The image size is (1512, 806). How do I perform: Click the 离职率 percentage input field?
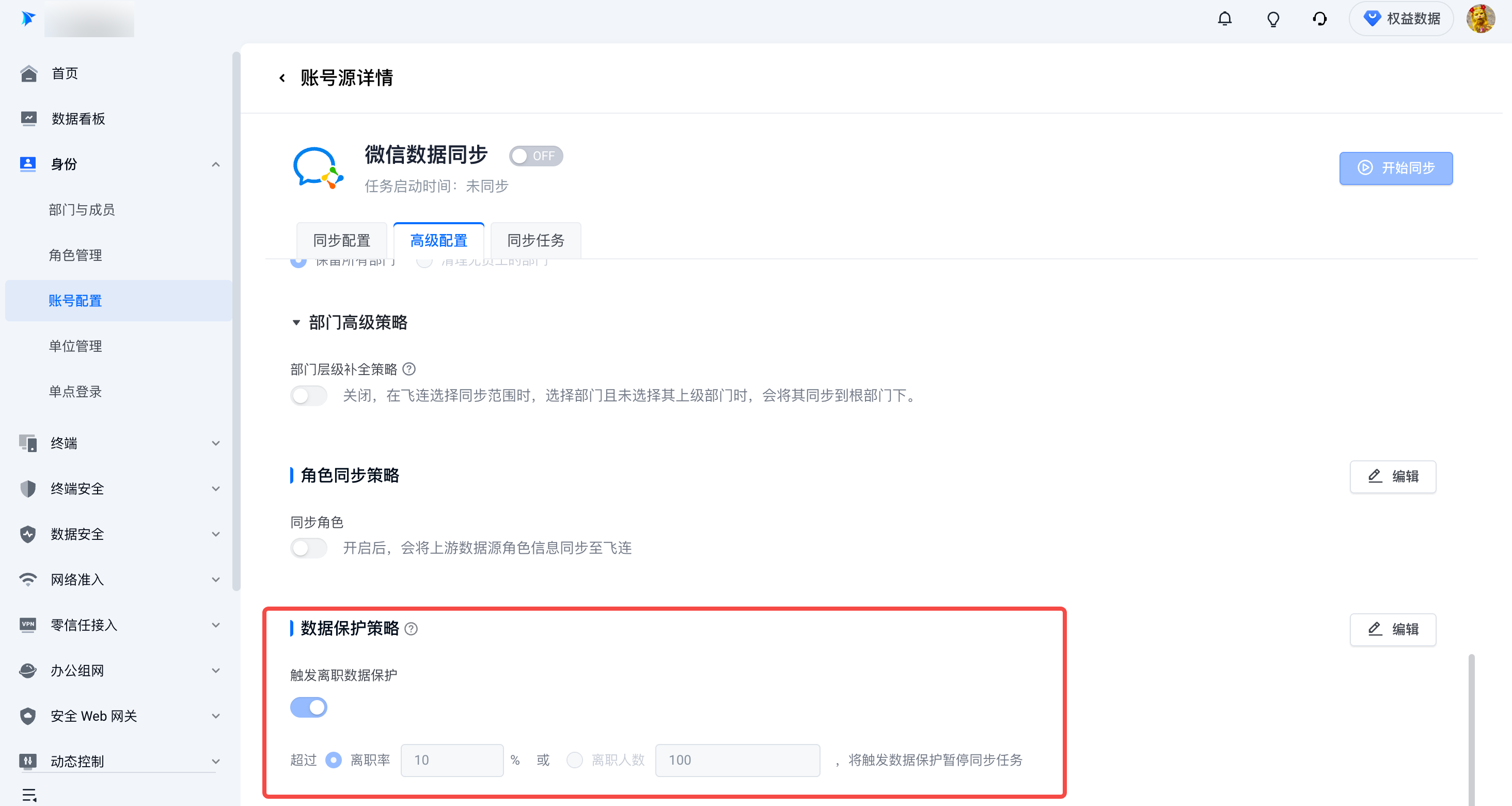(451, 760)
